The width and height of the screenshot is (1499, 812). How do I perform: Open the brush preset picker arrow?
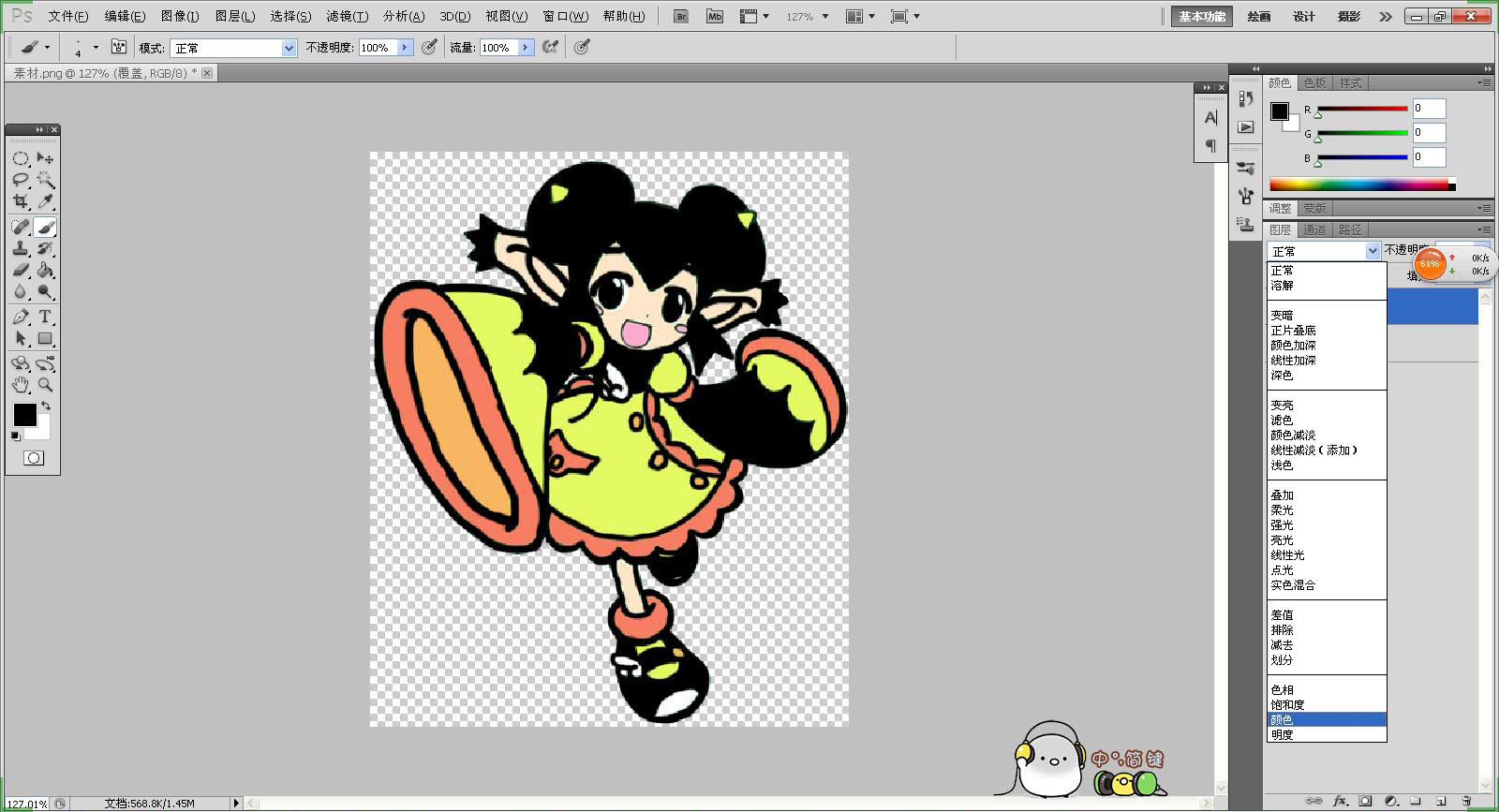(x=96, y=47)
